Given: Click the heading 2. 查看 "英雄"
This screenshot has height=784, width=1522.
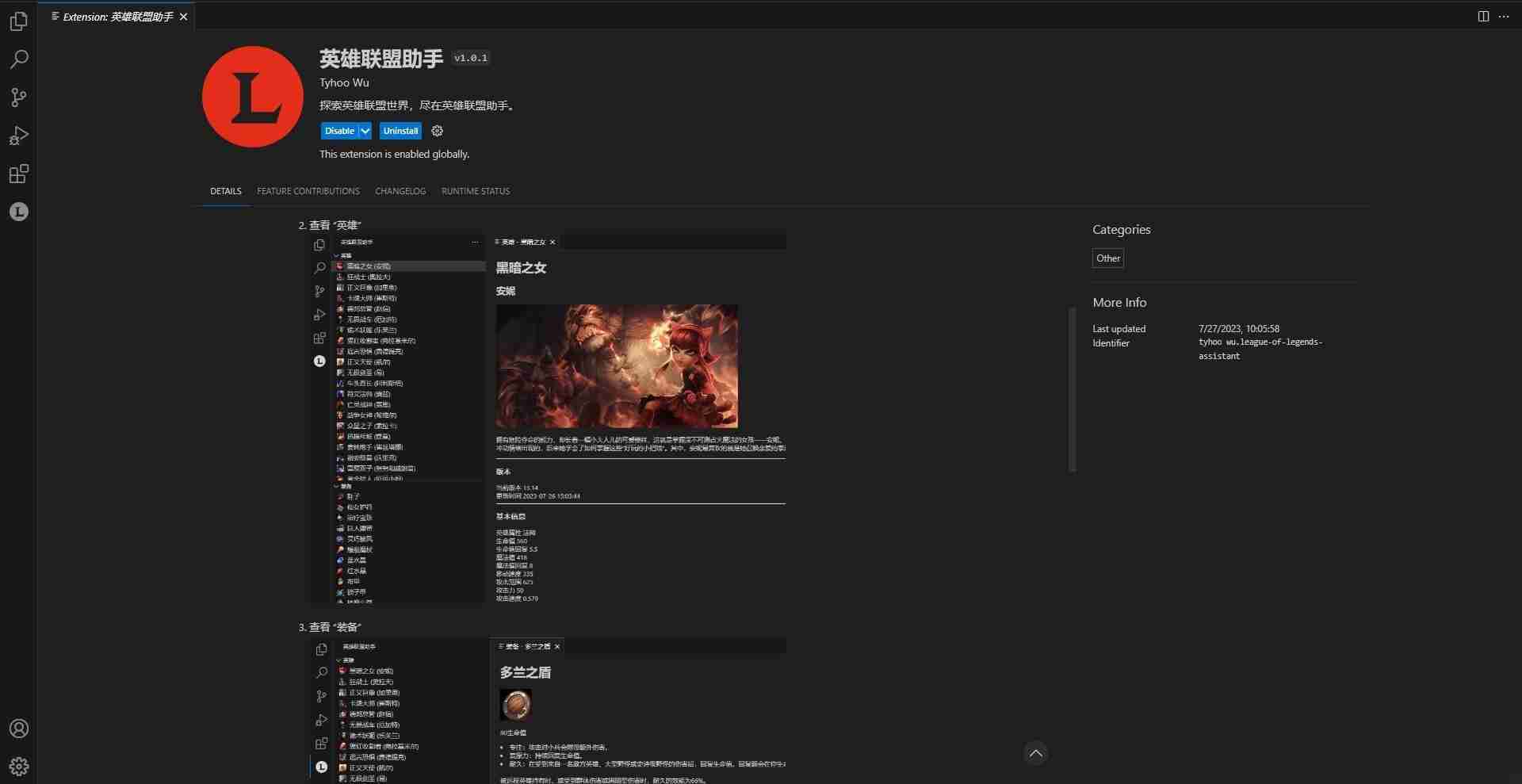Looking at the screenshot, I should pyautogui.click(x=330, y=225).
